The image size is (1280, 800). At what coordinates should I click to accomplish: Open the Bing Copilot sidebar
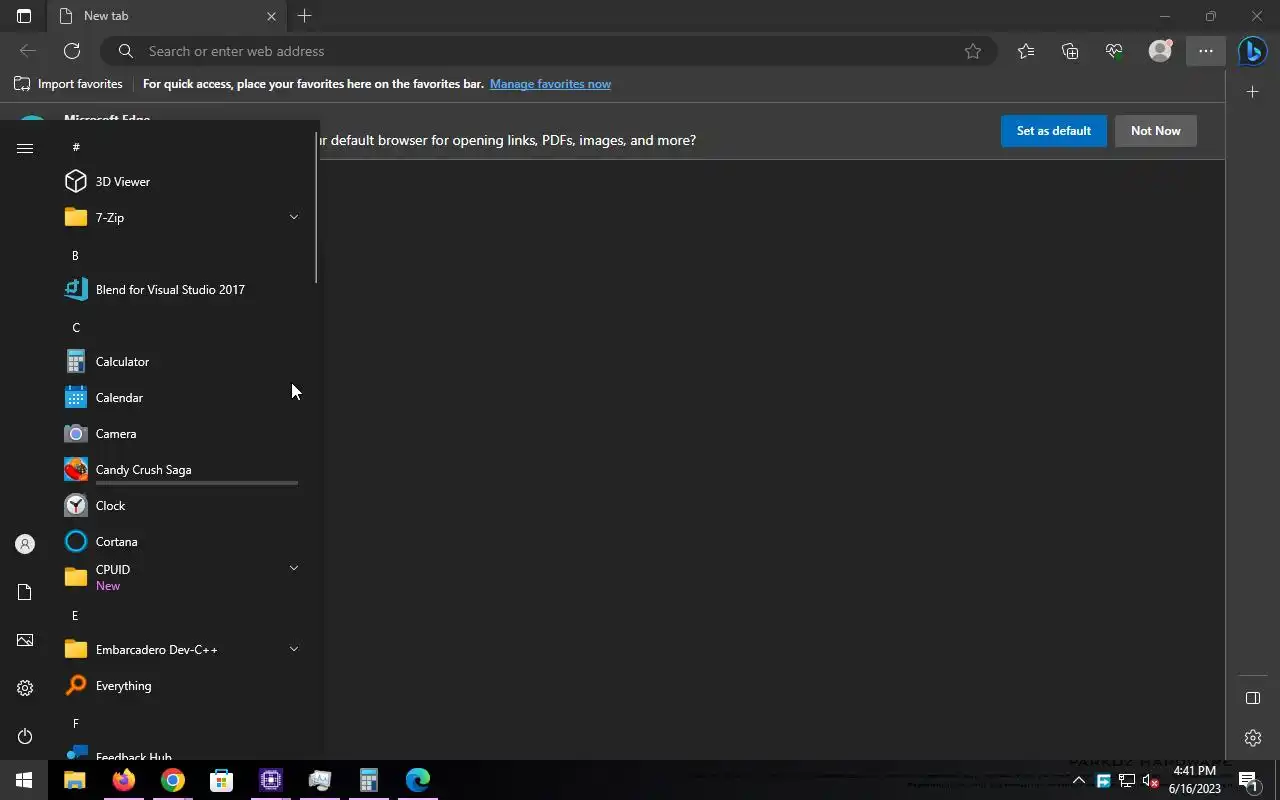pos(1252,51)
